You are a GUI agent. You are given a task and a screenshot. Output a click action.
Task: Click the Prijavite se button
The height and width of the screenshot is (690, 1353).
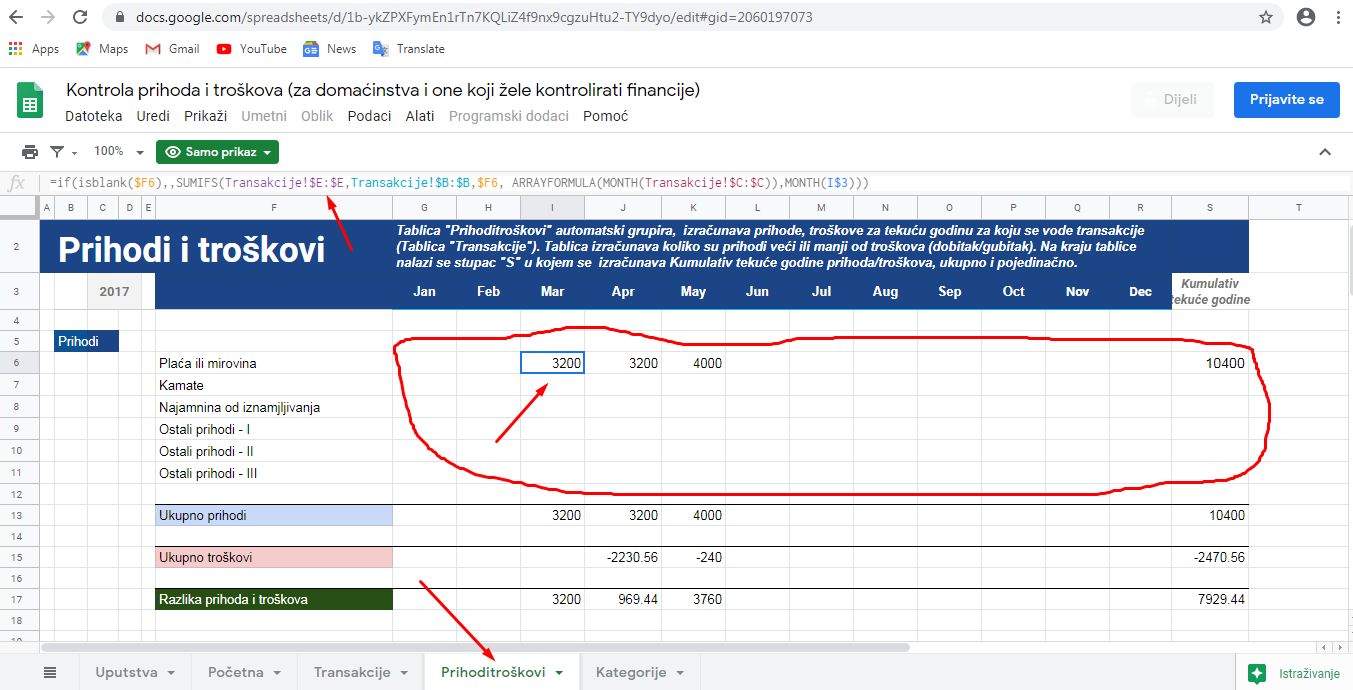[x=1286, y=100]
